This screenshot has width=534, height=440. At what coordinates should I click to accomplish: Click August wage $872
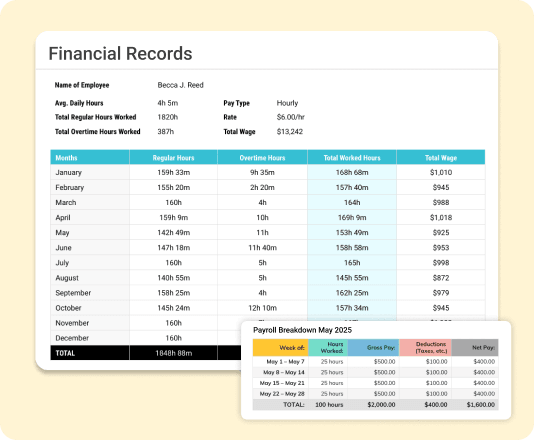point(441,278)
